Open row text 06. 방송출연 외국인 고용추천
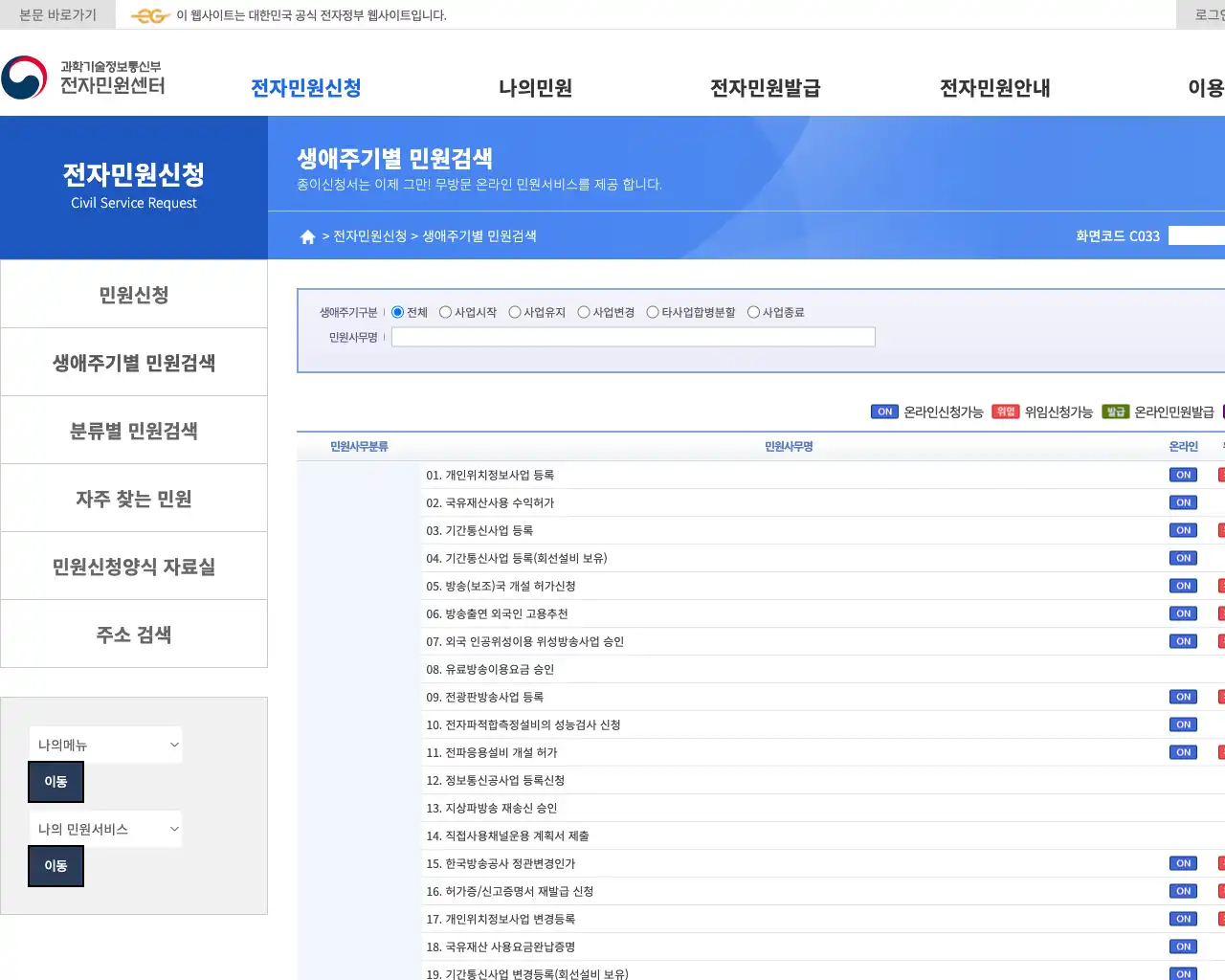The image size is (1225, 980). pos(497,613)
